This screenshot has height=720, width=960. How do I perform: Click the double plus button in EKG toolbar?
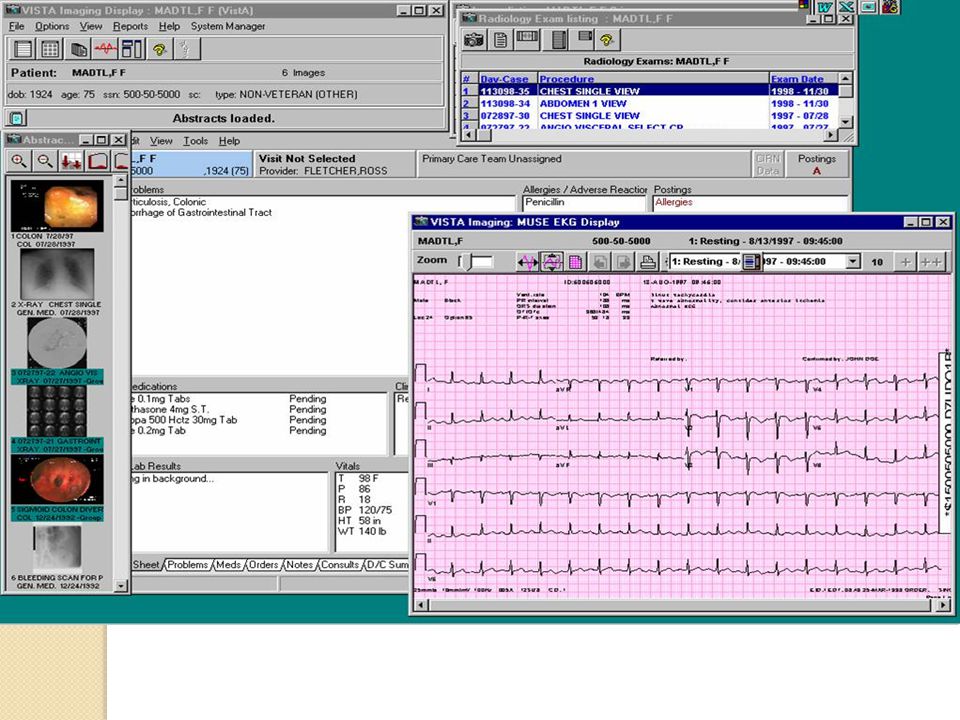pyautogui.click(x=931, y=262)
